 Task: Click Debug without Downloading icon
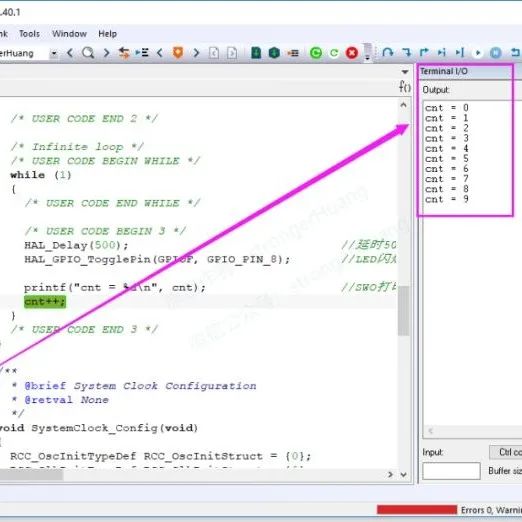[x=334, y=53]
